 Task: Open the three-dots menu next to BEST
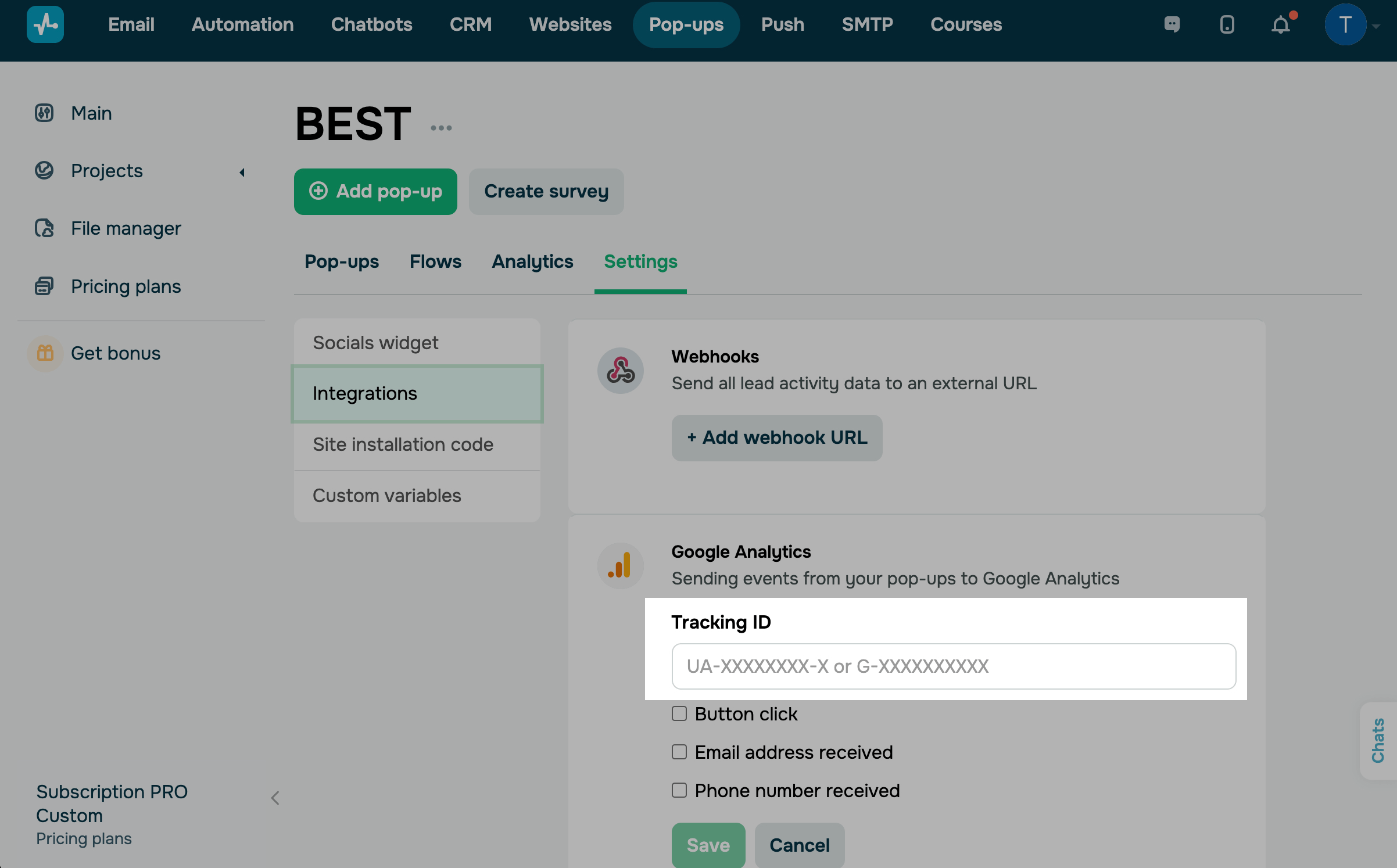tap(441, 128)
